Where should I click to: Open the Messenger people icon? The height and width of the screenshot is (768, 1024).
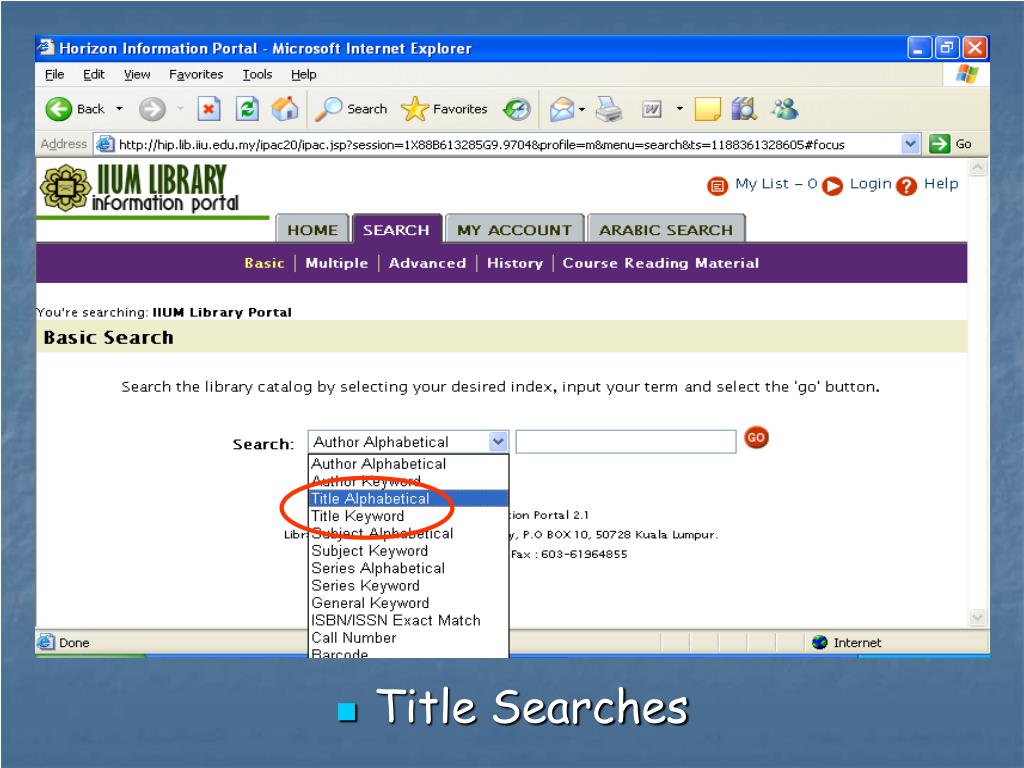coord(784,109)
